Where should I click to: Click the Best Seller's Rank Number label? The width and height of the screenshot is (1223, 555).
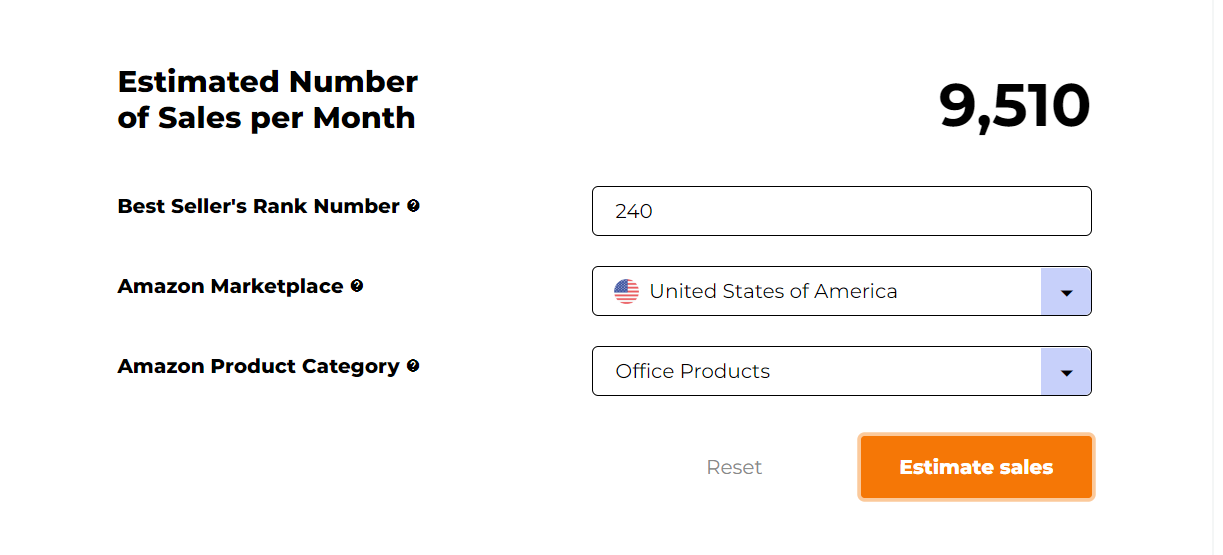click(259, 206)
